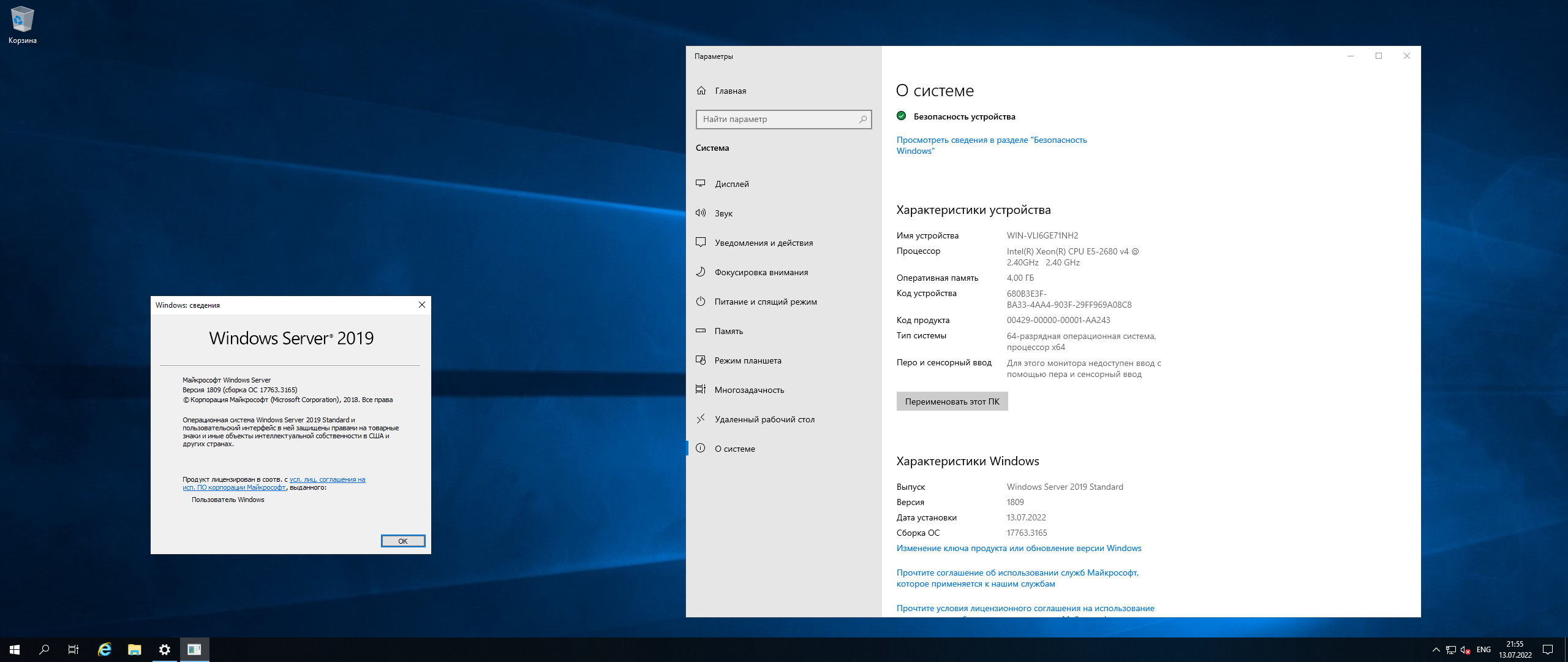The width and height of the screenshot is (1568, 662).
Task: Switch to Settings gear on the taskbar
Action: (164, 650)
